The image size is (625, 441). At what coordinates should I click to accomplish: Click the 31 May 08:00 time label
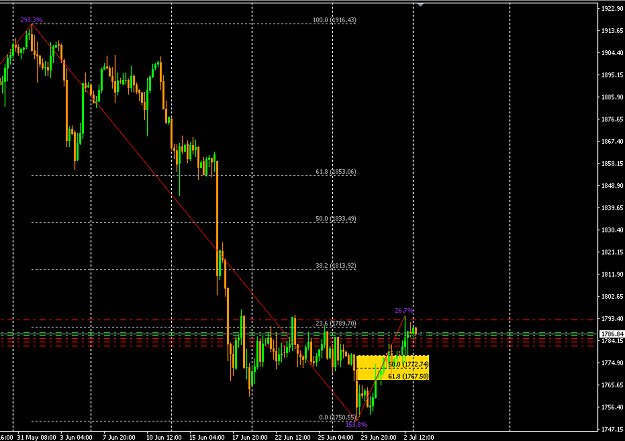point(37,437)
